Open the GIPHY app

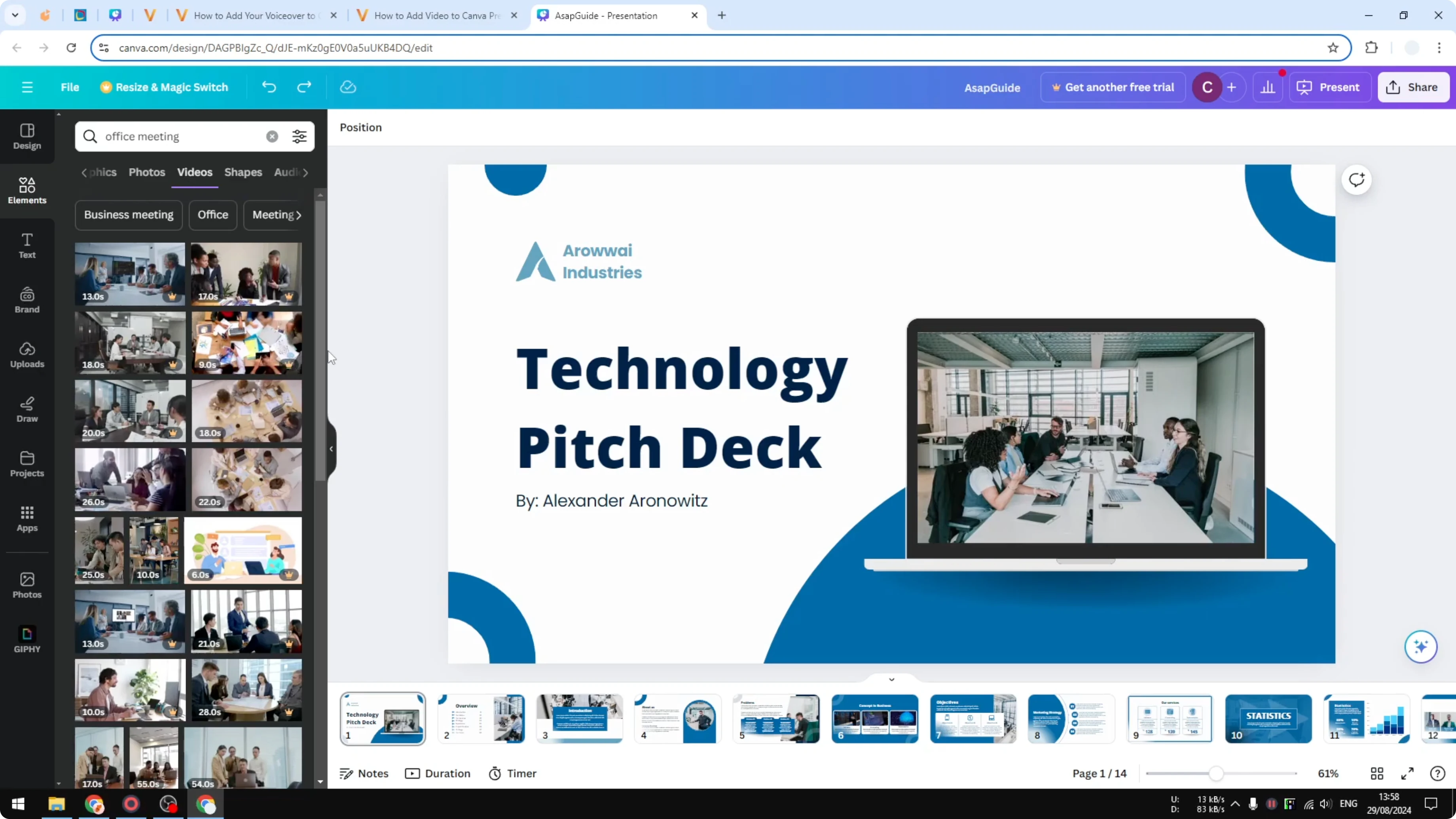27,640
